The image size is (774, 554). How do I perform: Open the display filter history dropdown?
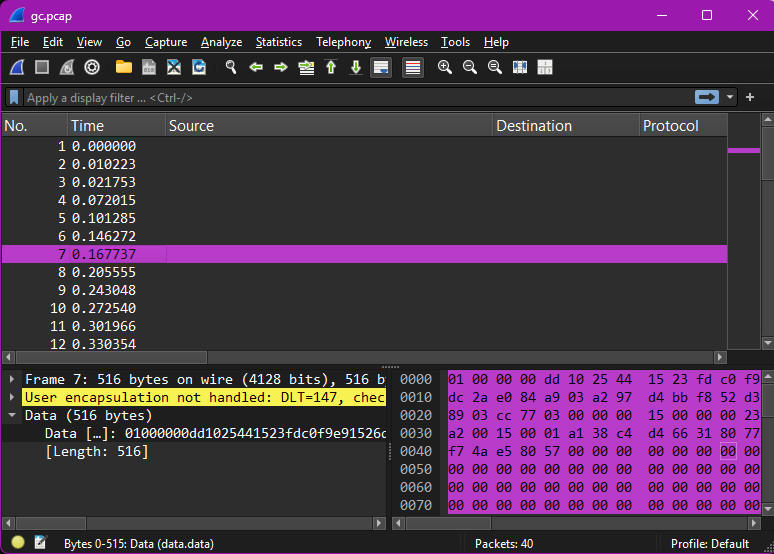pos(730,97)
